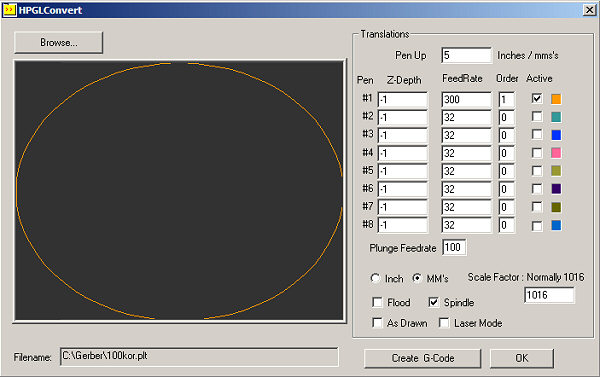Viewport: 600px width, 377px height.
Task: Enable the Flood checkbox
Action: point(377,302)
